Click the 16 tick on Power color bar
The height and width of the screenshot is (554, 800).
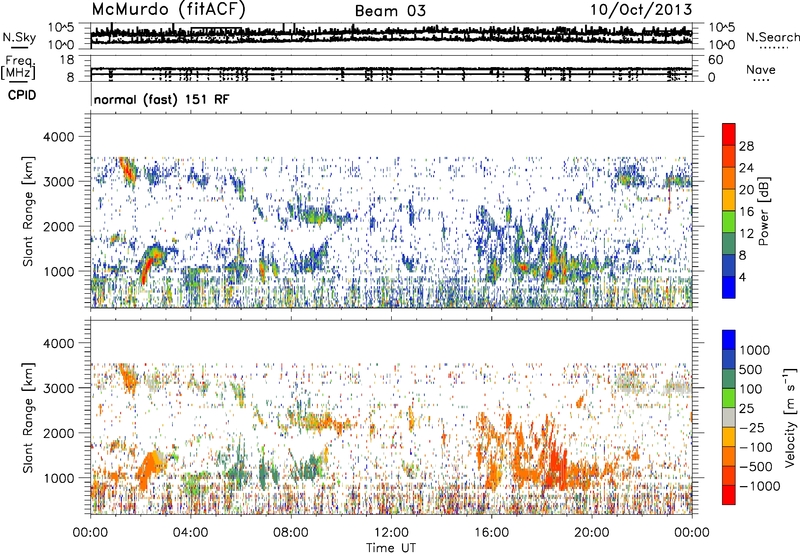coord(746,212)
